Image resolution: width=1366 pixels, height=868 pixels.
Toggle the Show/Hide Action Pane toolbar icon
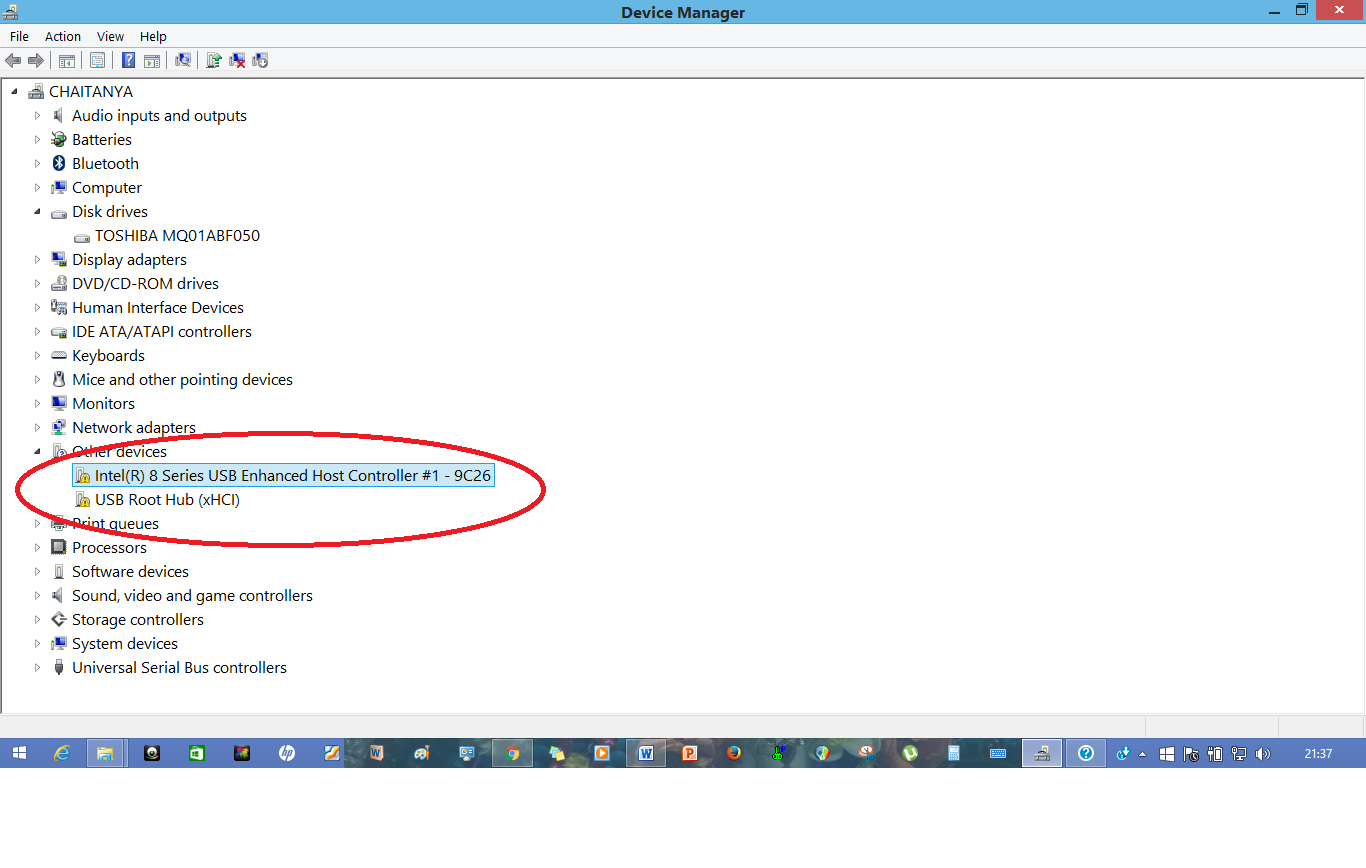click(x=152, y=61)
